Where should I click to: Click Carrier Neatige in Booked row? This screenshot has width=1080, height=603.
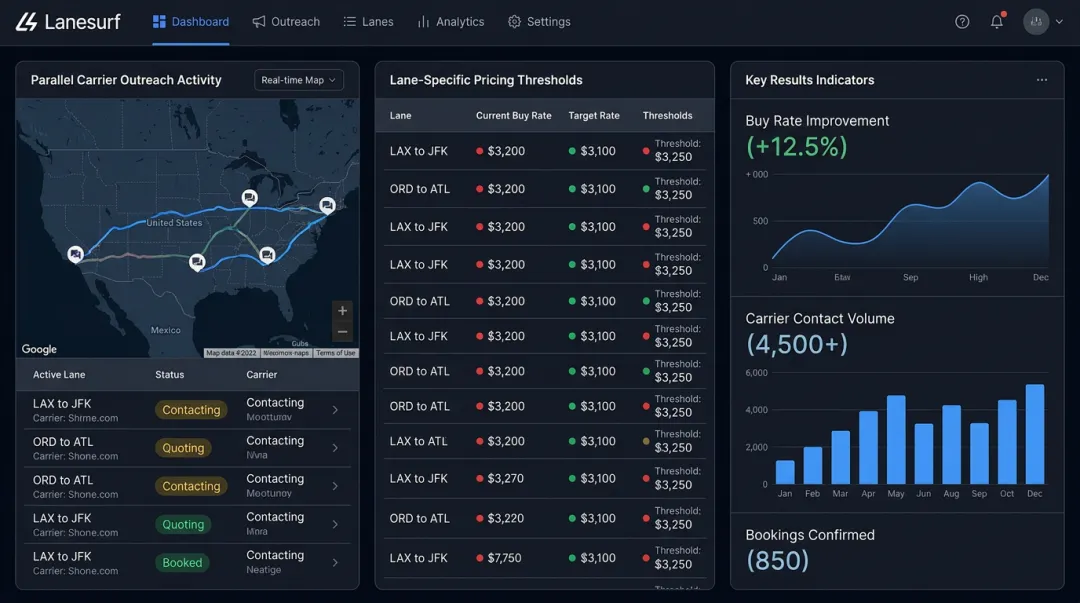pos(264,570)
